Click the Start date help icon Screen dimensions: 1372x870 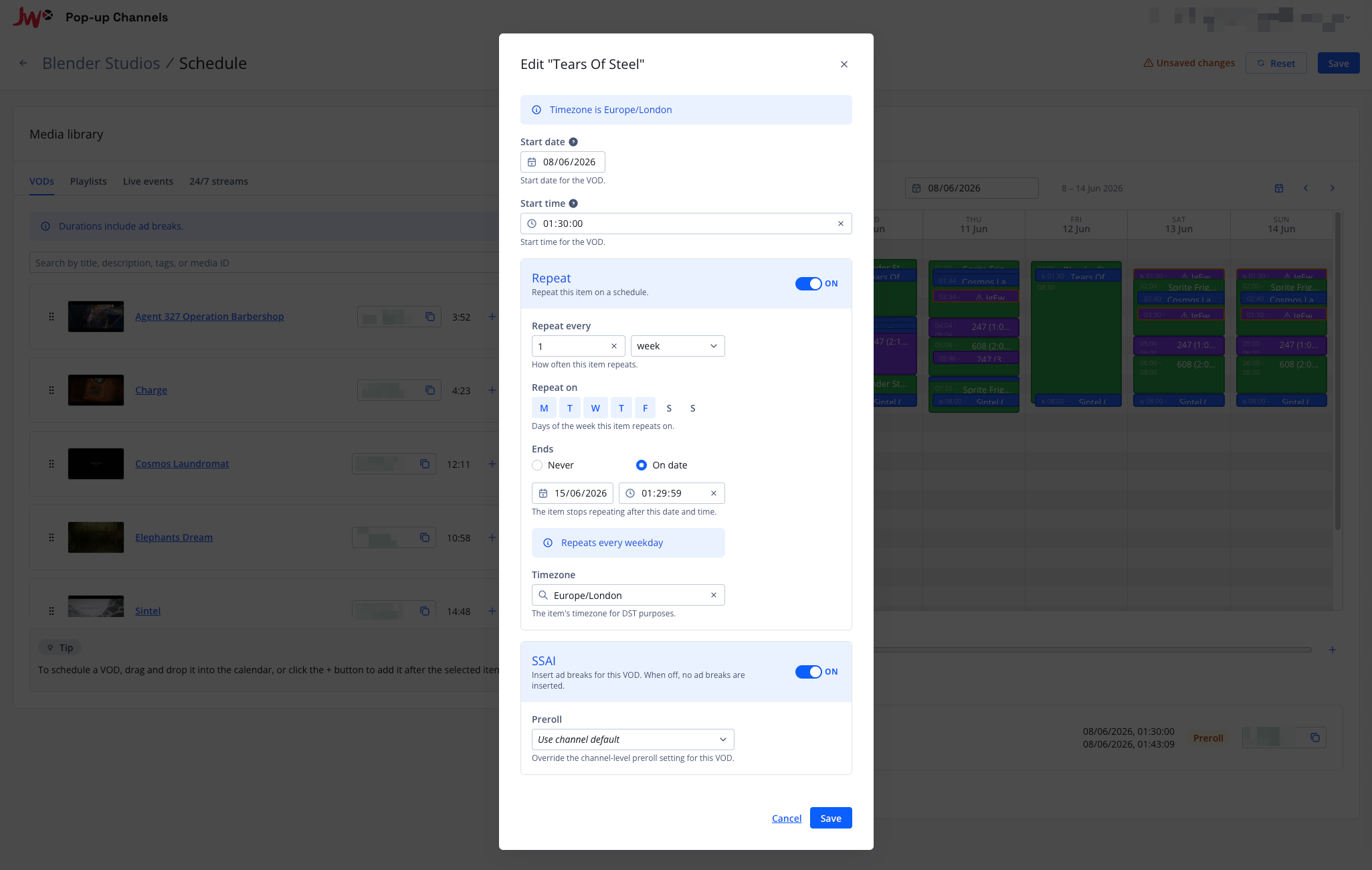pyautogui.click(x=573, y=142)
